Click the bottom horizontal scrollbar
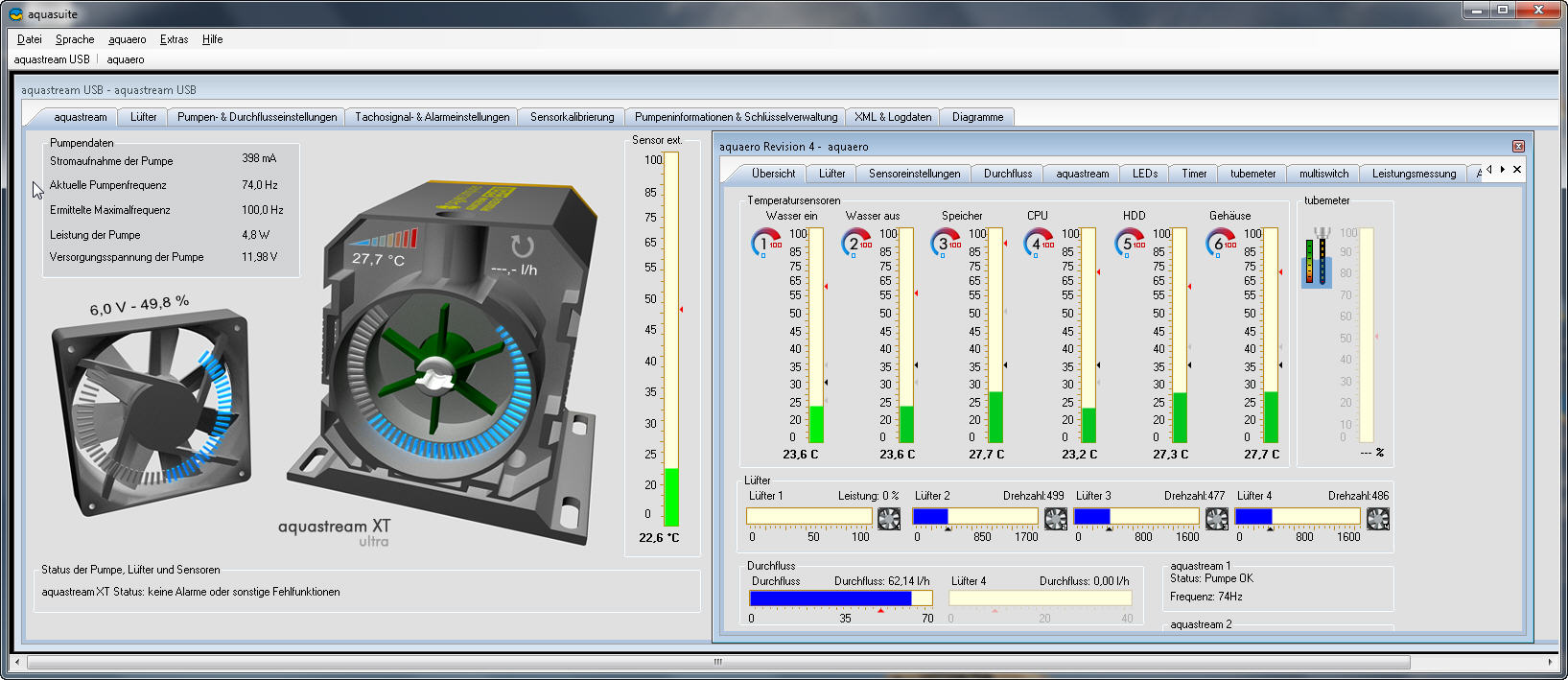Screen dimensions: 1568x680 tap(717, 662)
